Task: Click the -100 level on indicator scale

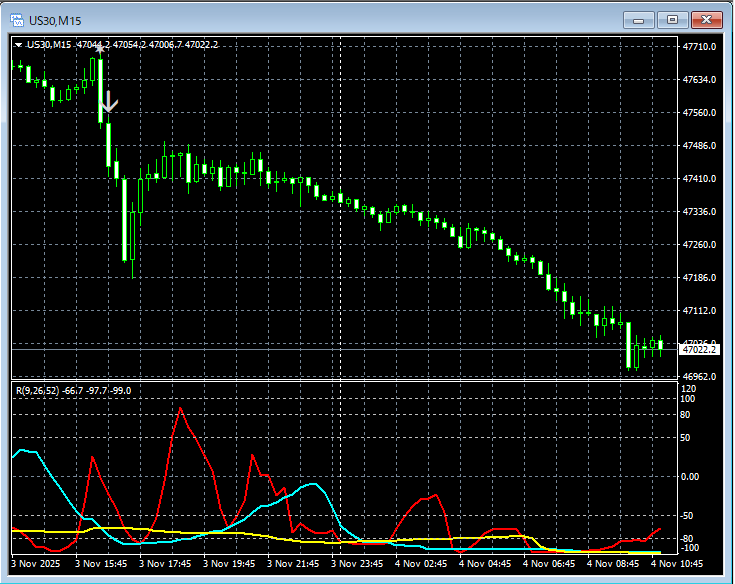Action: point(690,549)
